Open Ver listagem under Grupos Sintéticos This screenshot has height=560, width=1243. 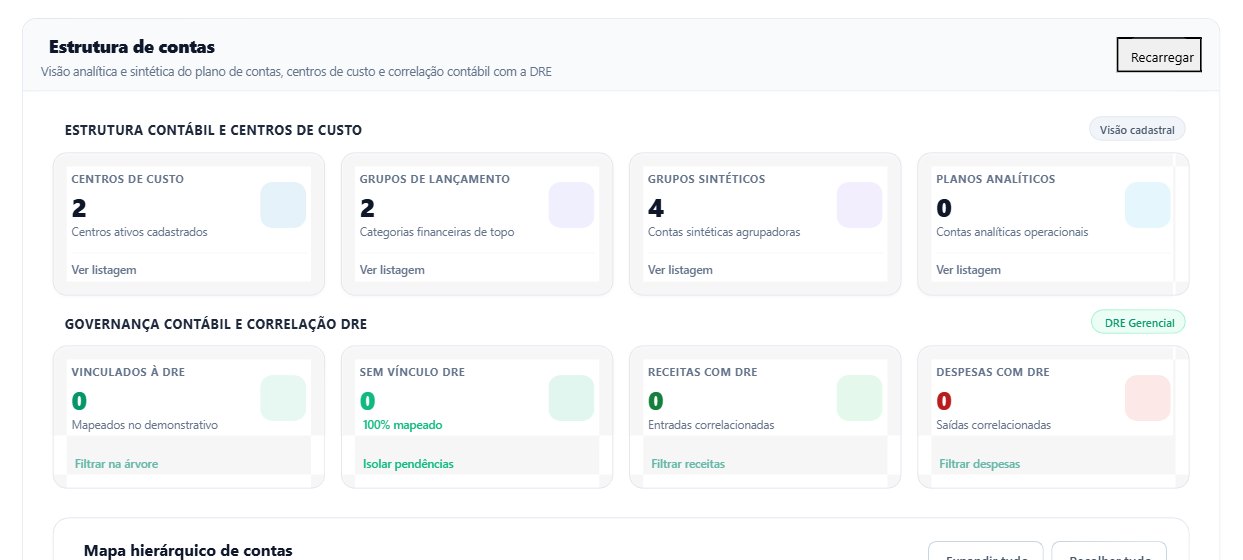click(x=680, y=270)
